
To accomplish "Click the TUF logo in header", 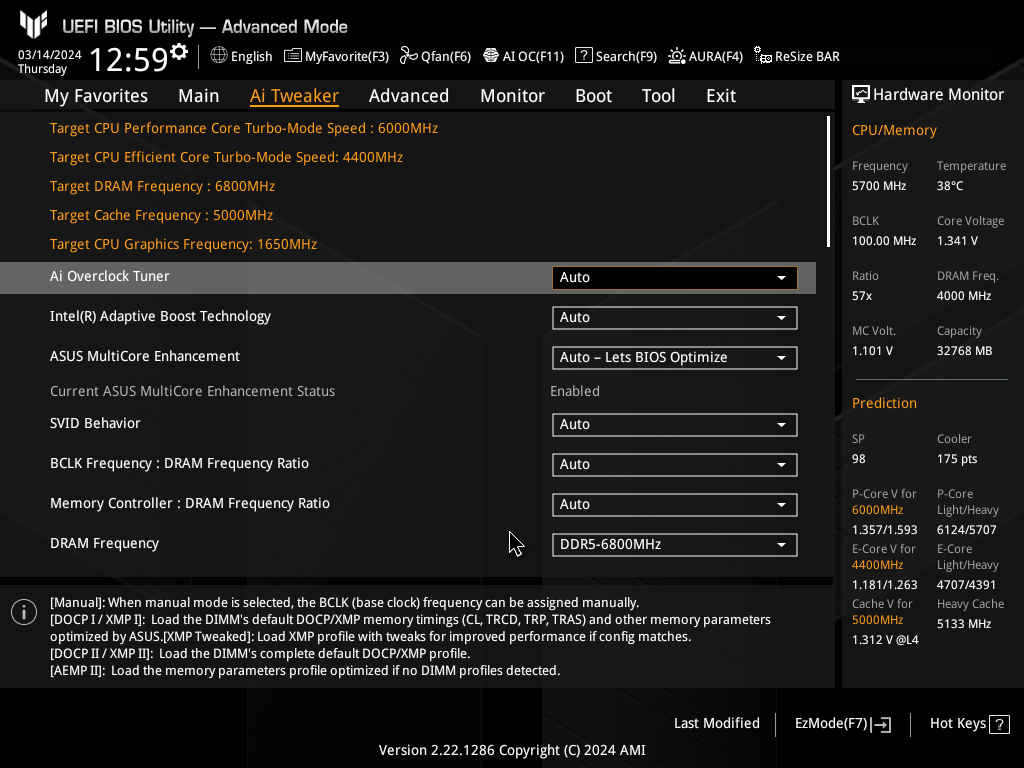I will [33, 24].
